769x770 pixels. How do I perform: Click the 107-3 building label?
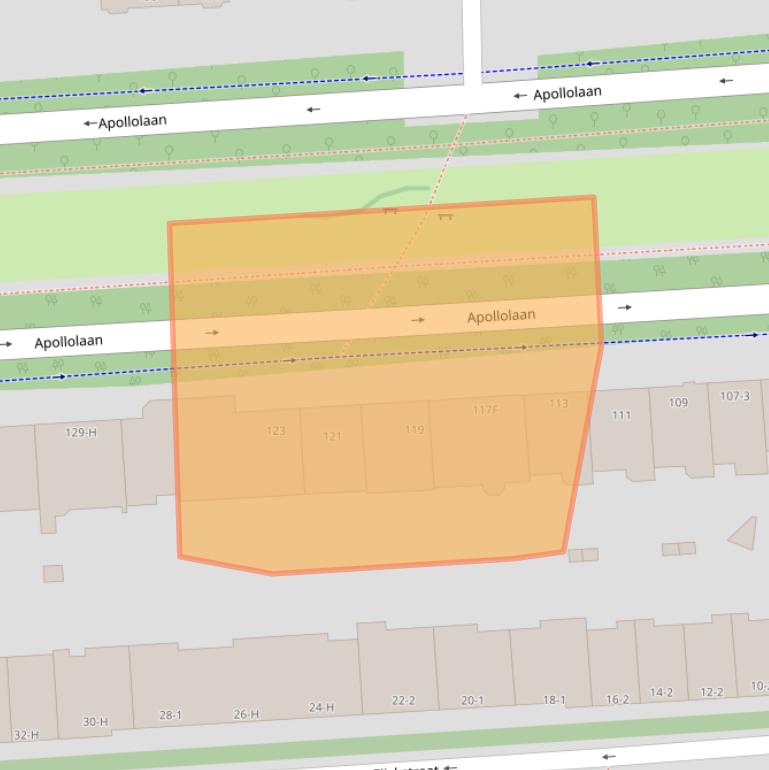click(734, 397)
